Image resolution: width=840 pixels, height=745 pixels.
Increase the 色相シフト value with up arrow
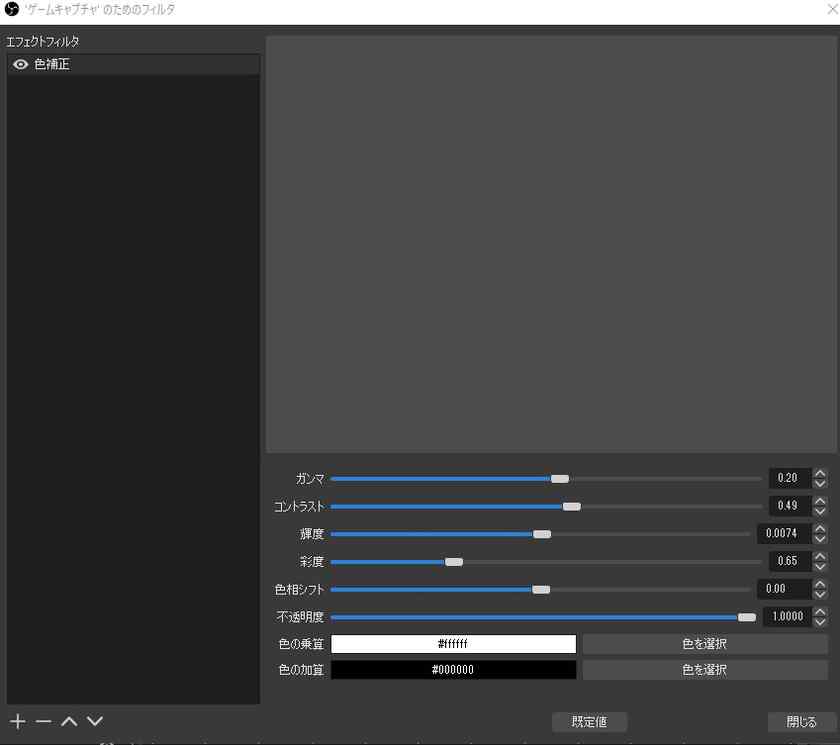coord(820,583)
